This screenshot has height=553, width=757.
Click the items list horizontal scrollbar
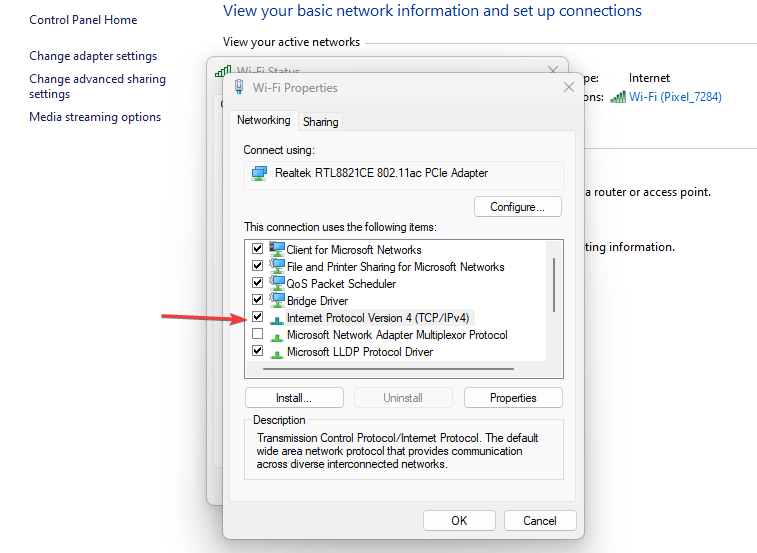click(x=388, y=369)
